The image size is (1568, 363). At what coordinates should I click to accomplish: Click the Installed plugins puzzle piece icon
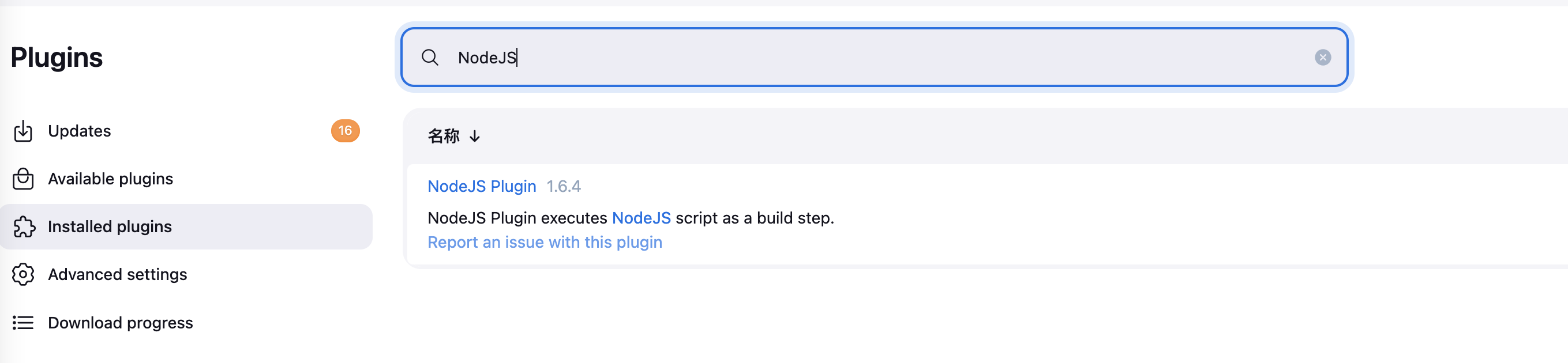click(23, 227)
